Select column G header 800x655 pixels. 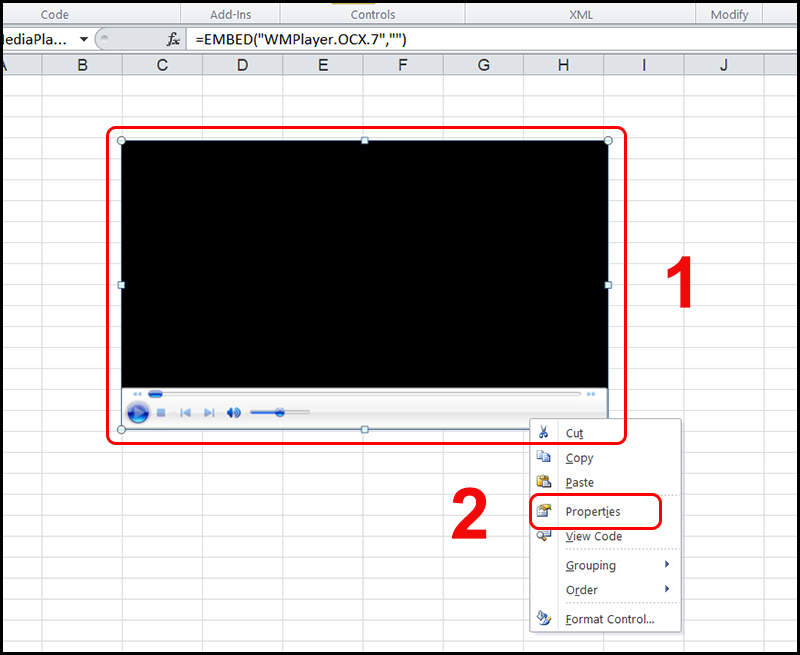point(483,65)
